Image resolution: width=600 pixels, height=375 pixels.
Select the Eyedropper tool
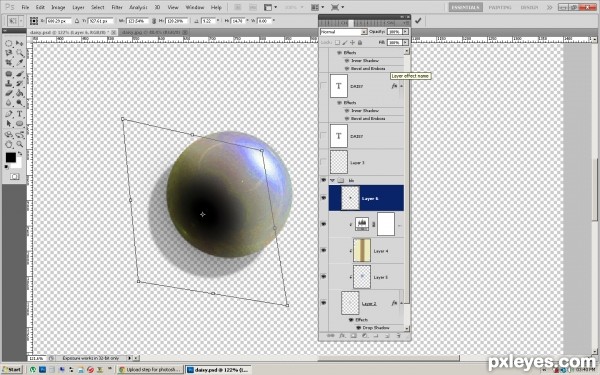coord(20,62)
